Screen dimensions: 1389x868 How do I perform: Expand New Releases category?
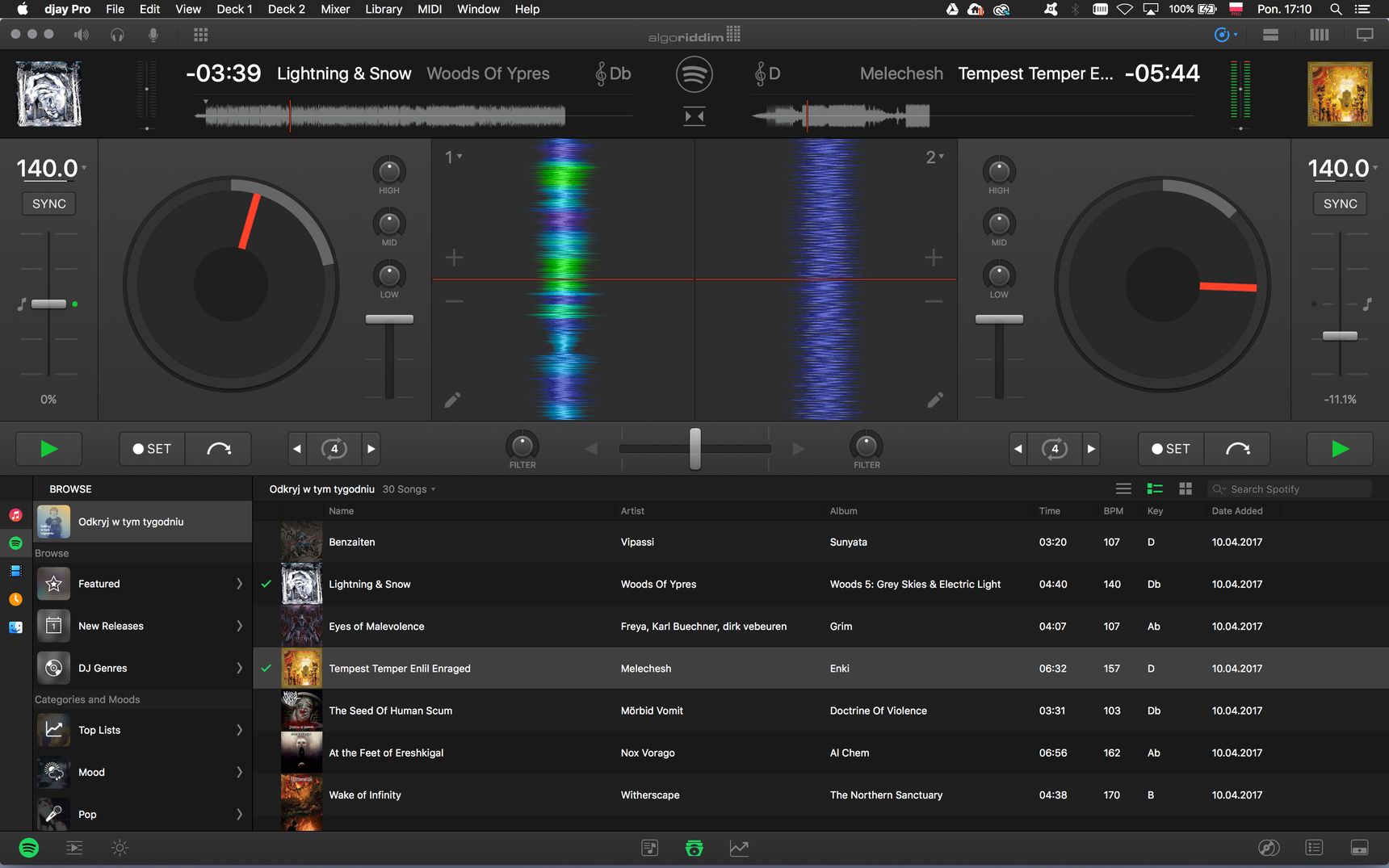239,626
